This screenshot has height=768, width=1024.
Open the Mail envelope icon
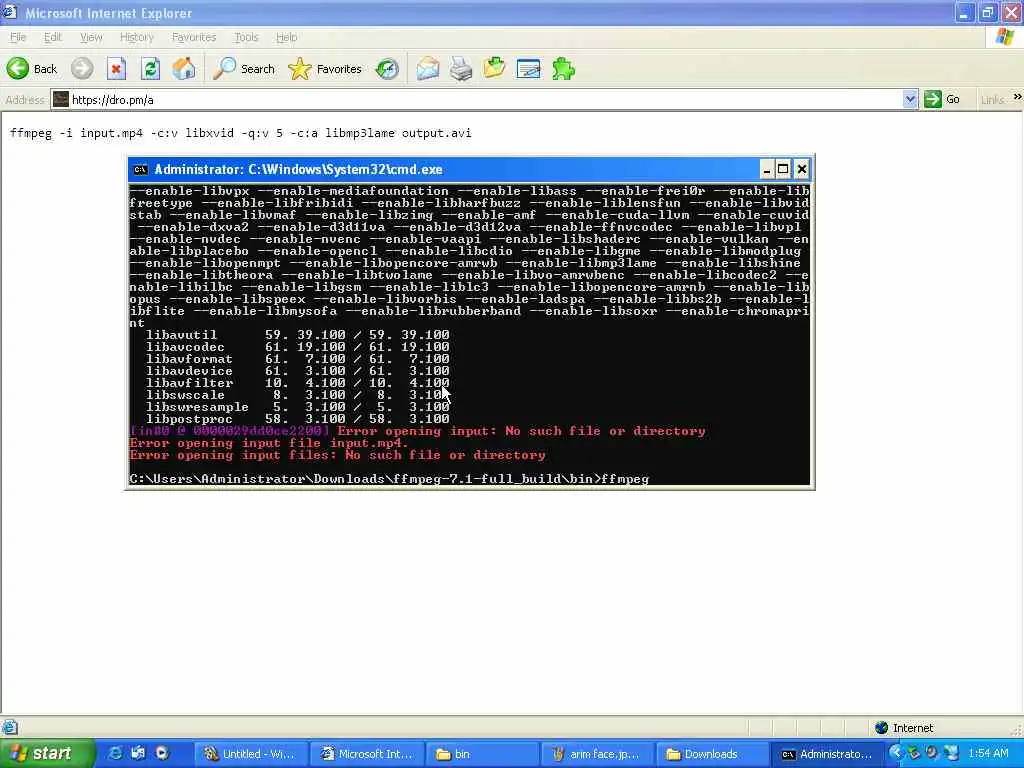point(428,69)
